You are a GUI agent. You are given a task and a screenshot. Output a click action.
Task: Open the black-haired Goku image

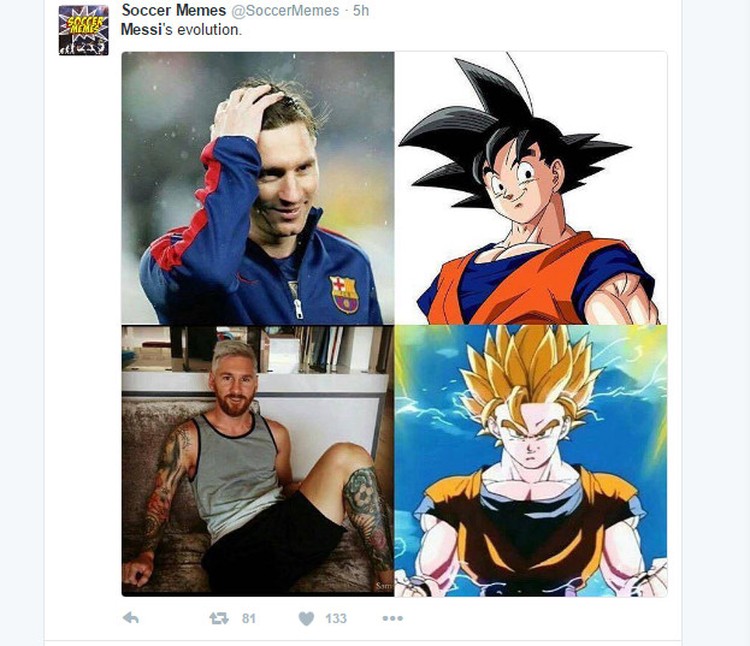(530, 188)
